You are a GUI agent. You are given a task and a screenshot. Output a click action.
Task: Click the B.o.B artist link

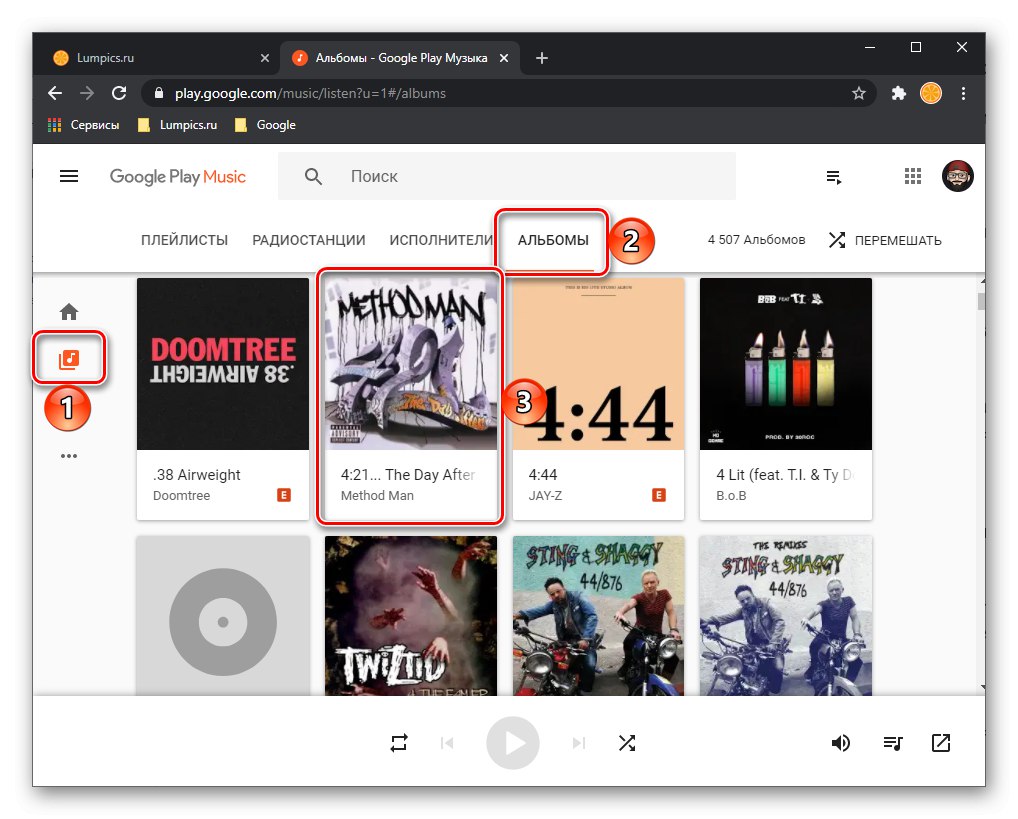coord(732,496)
